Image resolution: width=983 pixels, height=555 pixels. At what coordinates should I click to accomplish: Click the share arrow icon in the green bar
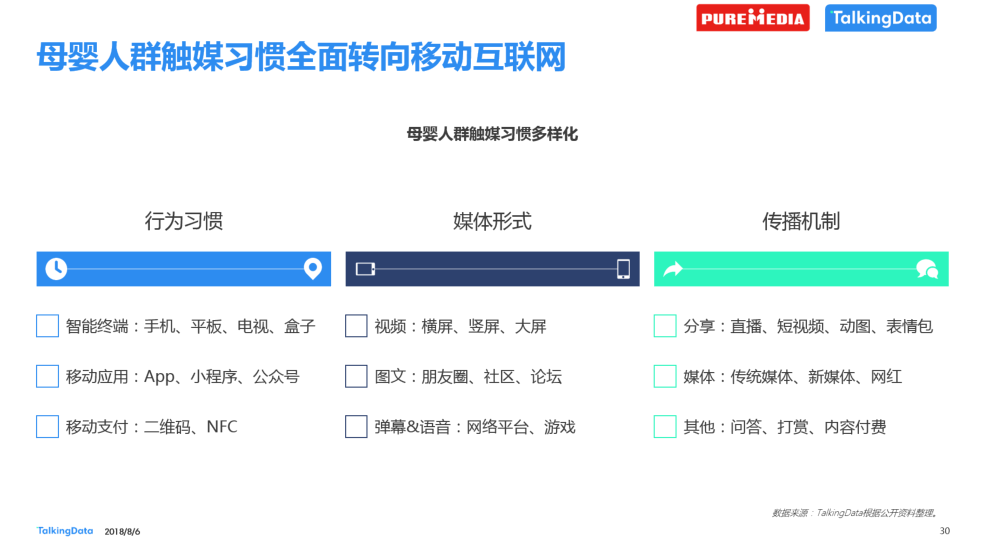(673, 269)
